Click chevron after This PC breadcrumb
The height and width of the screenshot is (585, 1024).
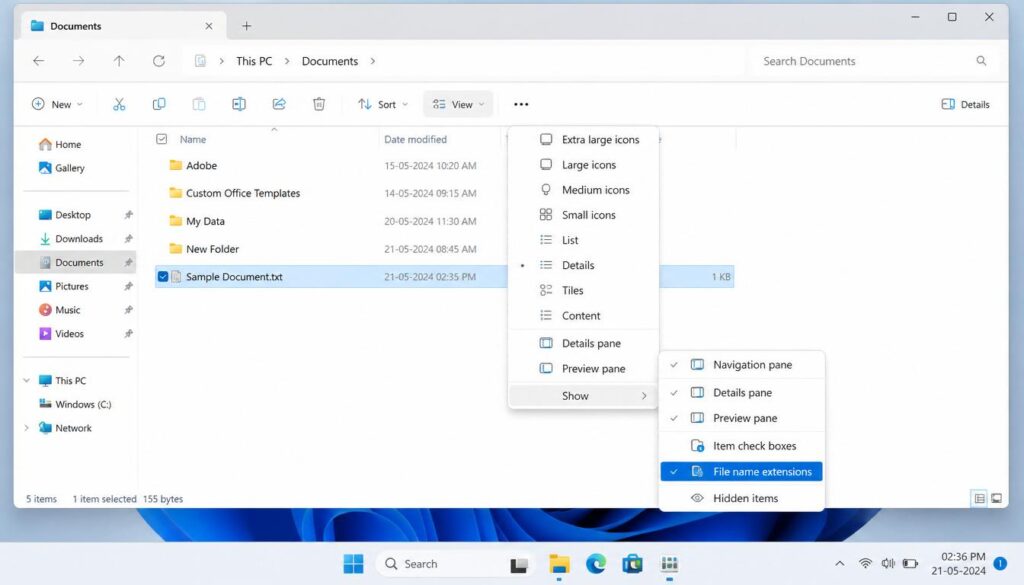click(287, 61)
